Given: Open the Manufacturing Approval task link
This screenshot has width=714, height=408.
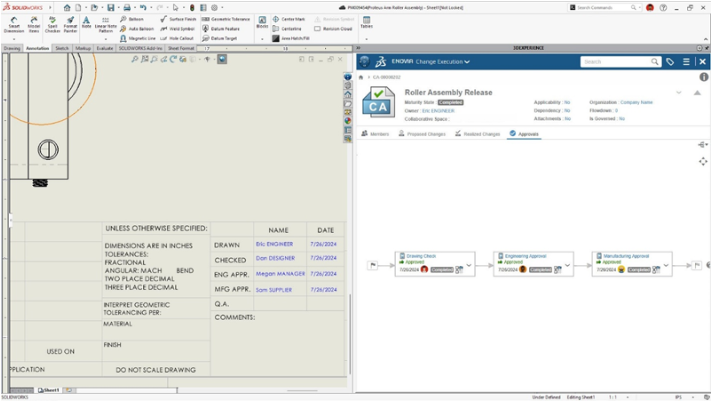Looking at the screenshot, I should [x=626, y=256].
